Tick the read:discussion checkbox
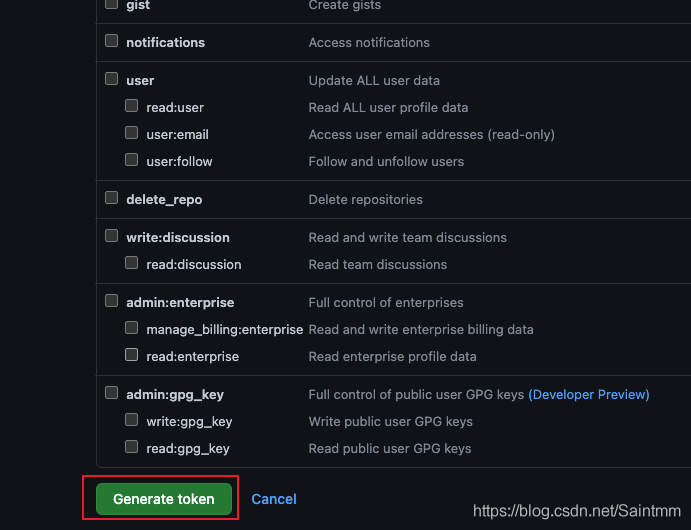This screenshot has height=530, width=691. [131, 263]
